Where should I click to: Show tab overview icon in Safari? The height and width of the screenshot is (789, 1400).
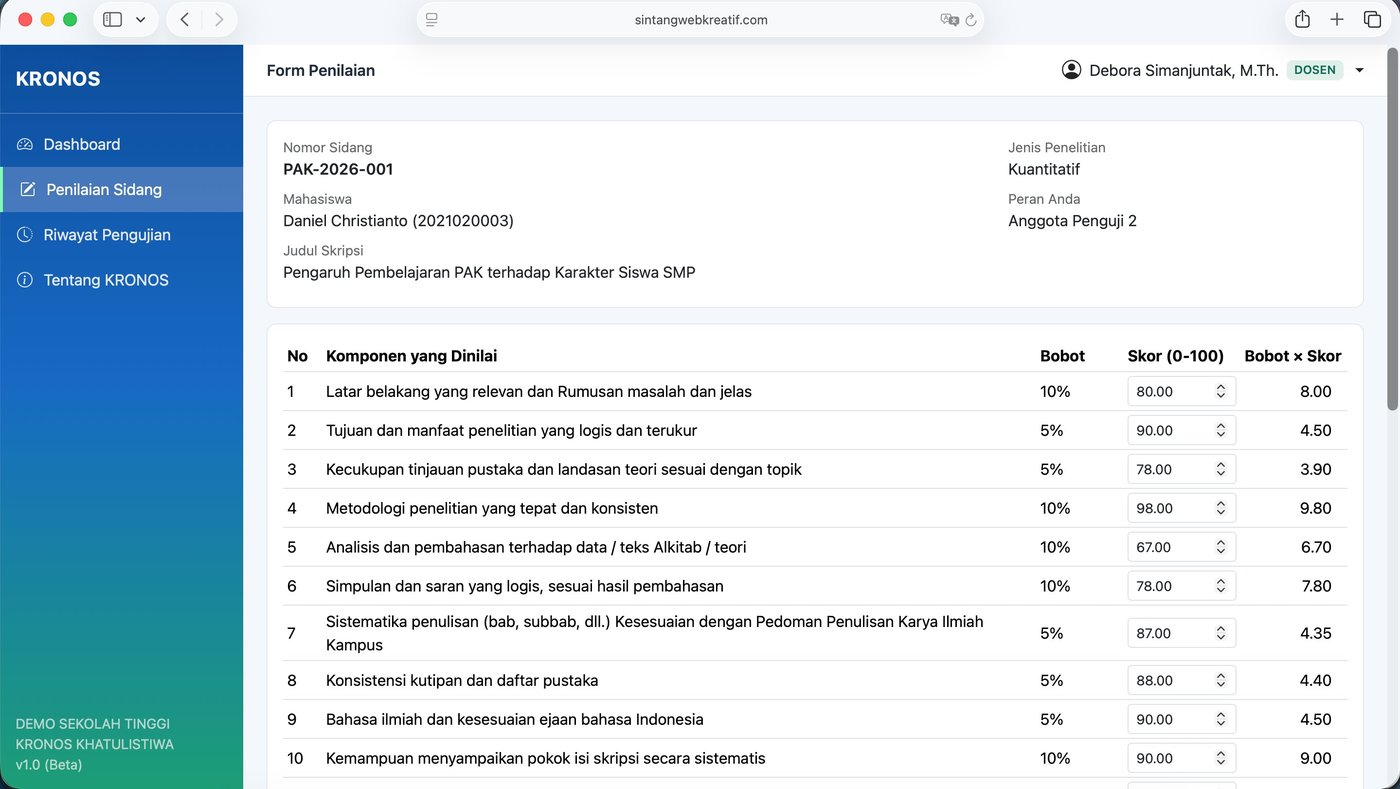pyautogui.click(x=1372, y=19)
